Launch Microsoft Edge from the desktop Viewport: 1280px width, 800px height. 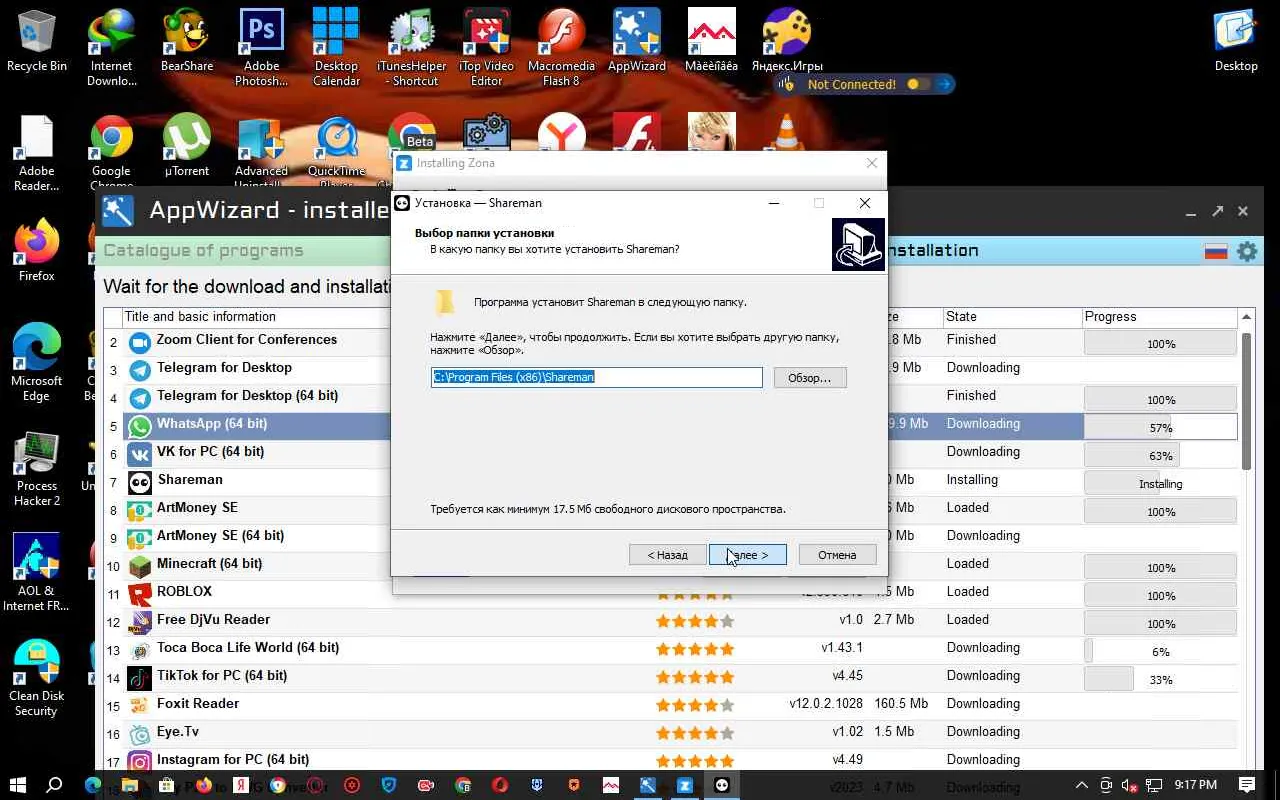pos(37,362)
